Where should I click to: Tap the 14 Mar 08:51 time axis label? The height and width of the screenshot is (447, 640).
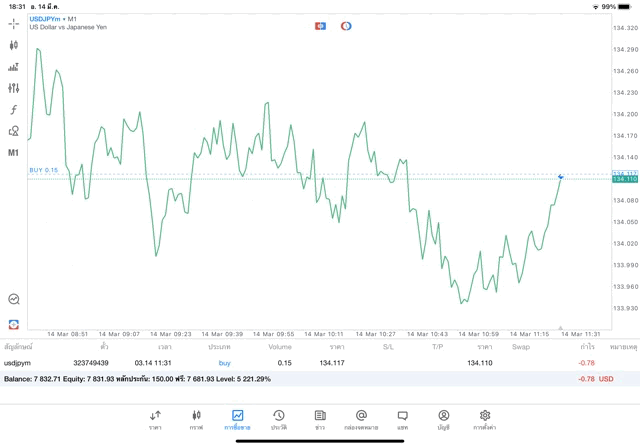(67, 334)
